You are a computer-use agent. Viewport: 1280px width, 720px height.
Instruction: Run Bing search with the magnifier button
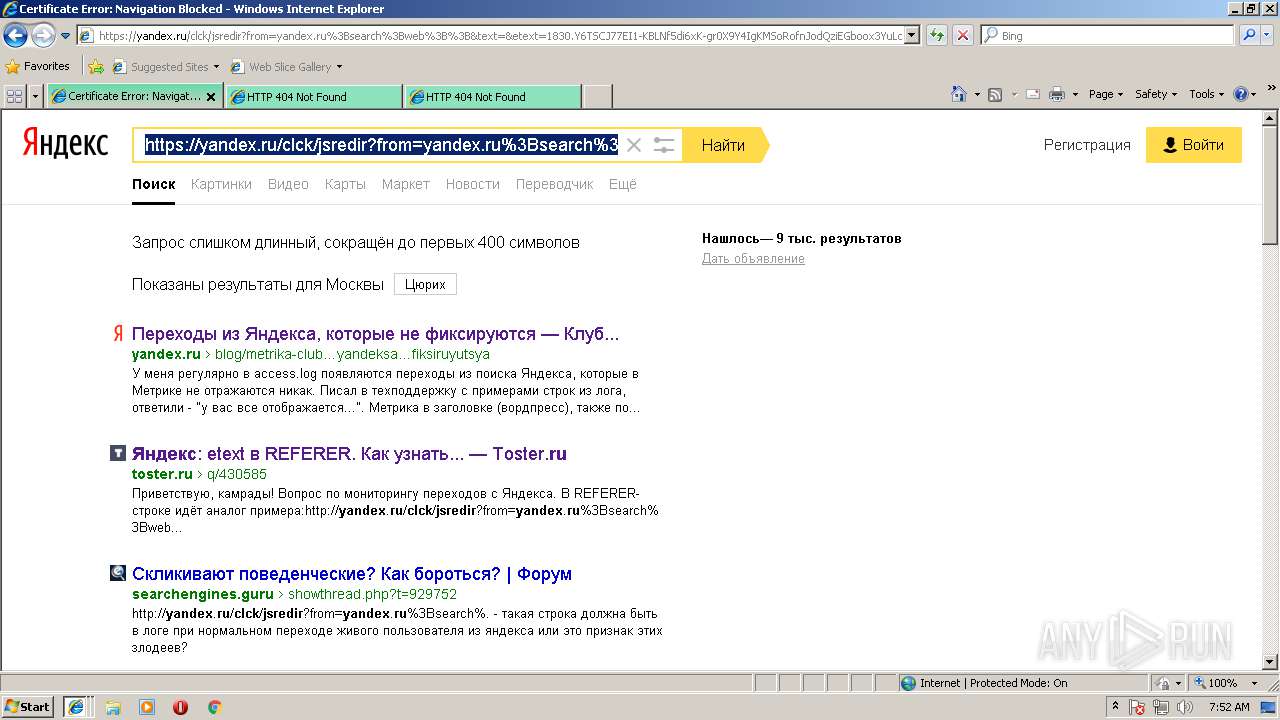(1249, 36)
